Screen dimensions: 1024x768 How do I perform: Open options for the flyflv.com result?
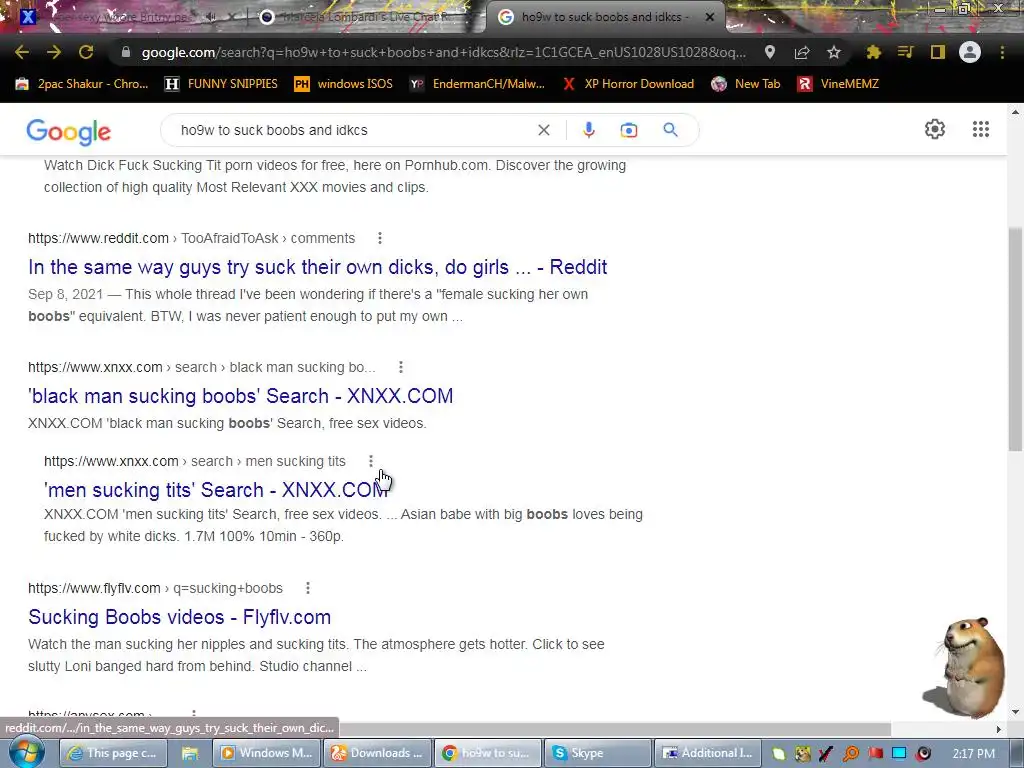308,588
